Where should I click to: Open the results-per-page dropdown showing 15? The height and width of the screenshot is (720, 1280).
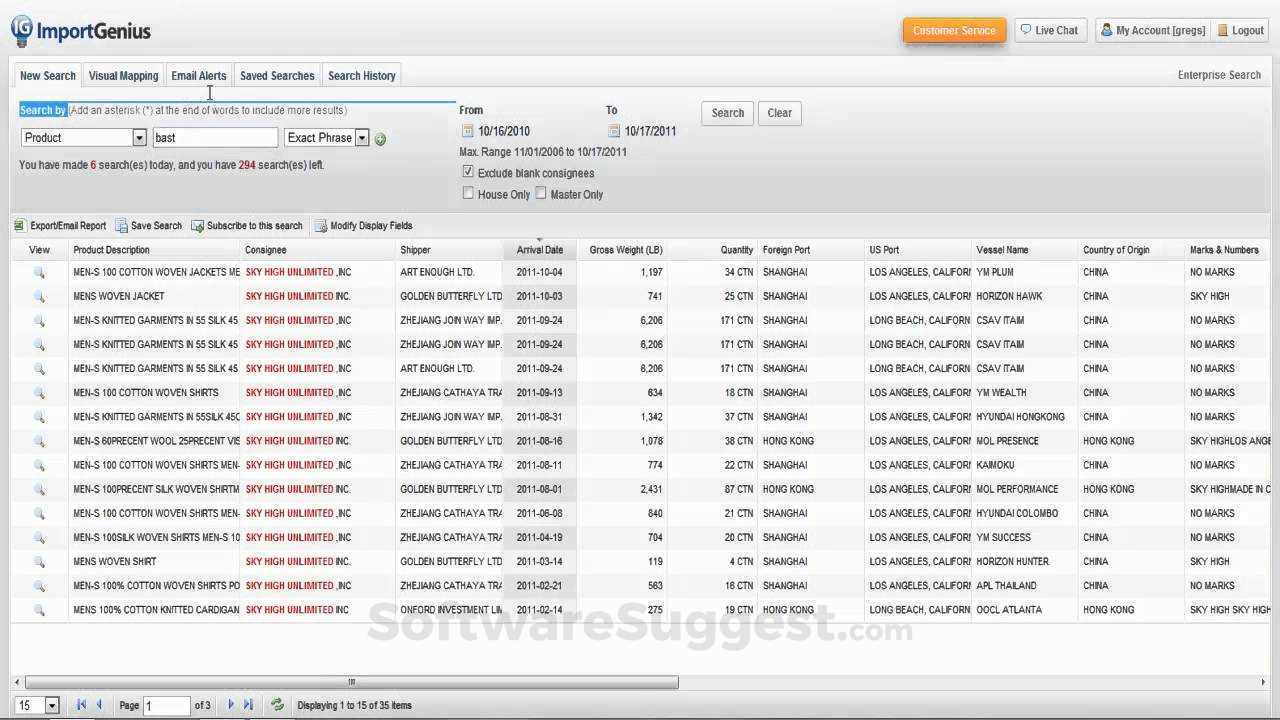point(36,705)
